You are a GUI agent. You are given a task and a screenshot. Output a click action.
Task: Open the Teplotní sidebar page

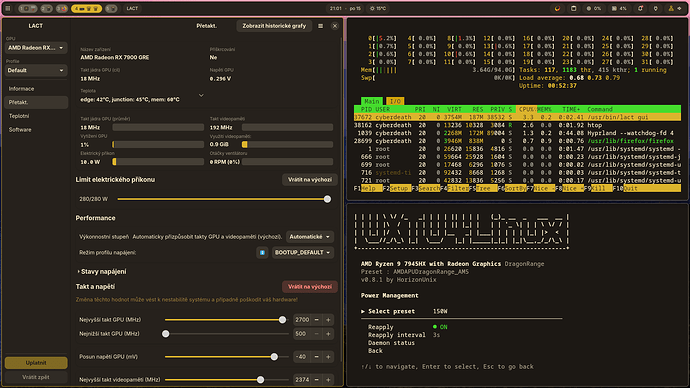[x=36, y=116]
